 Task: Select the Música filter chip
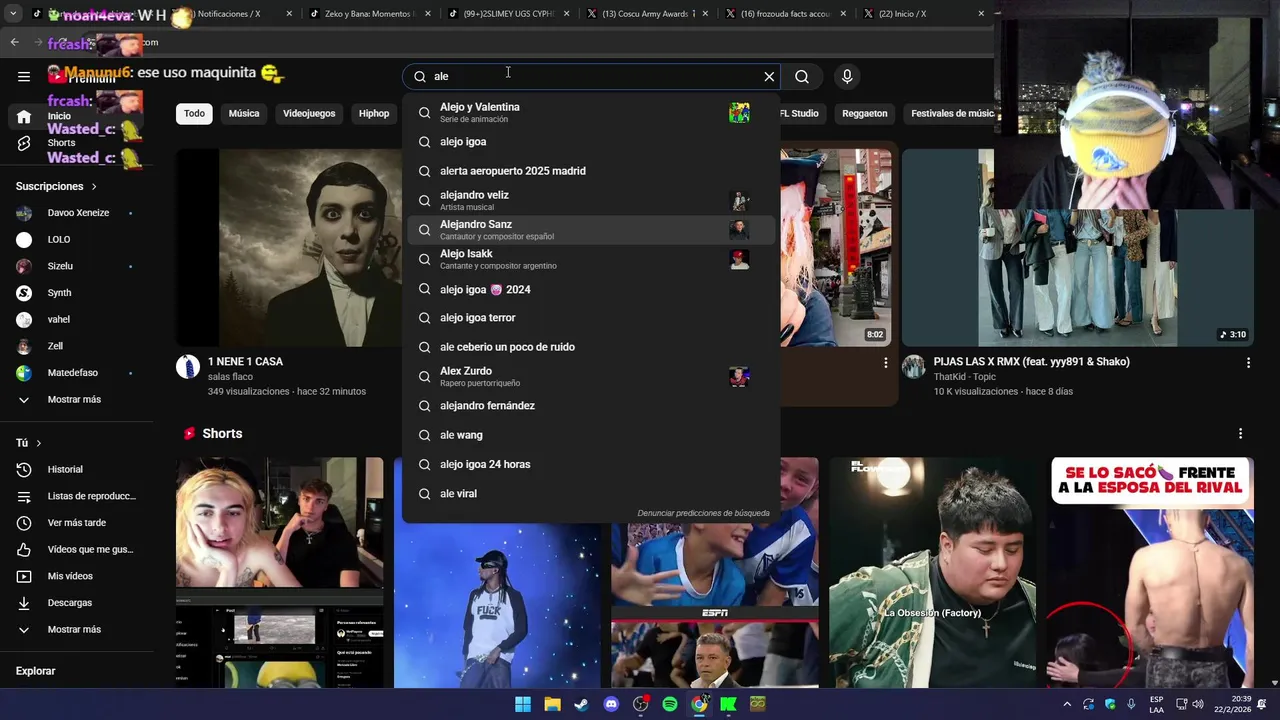coord(244,114)
